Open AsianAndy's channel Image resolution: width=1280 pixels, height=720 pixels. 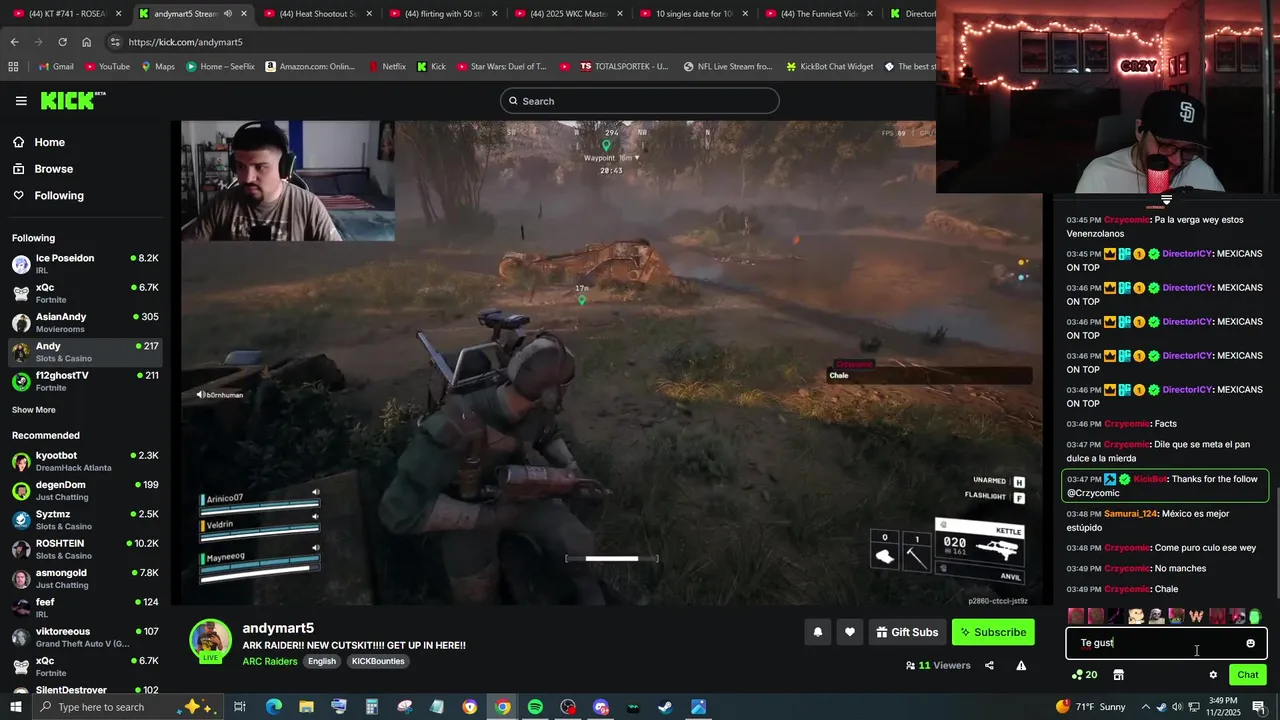point(86,322)
